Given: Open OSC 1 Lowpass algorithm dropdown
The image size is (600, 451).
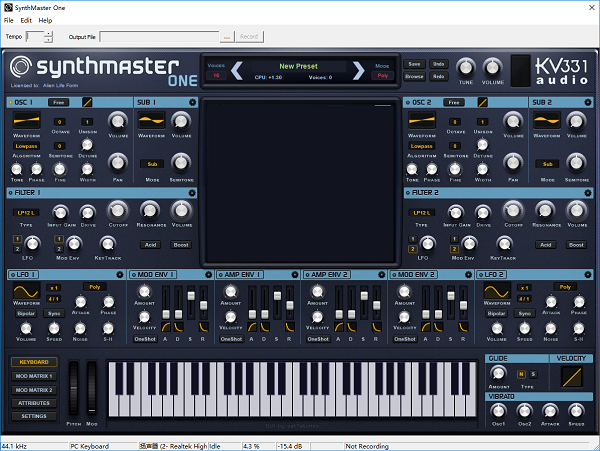Looking at the screenshot, I should pyautogui.click(x=26, y=146).
